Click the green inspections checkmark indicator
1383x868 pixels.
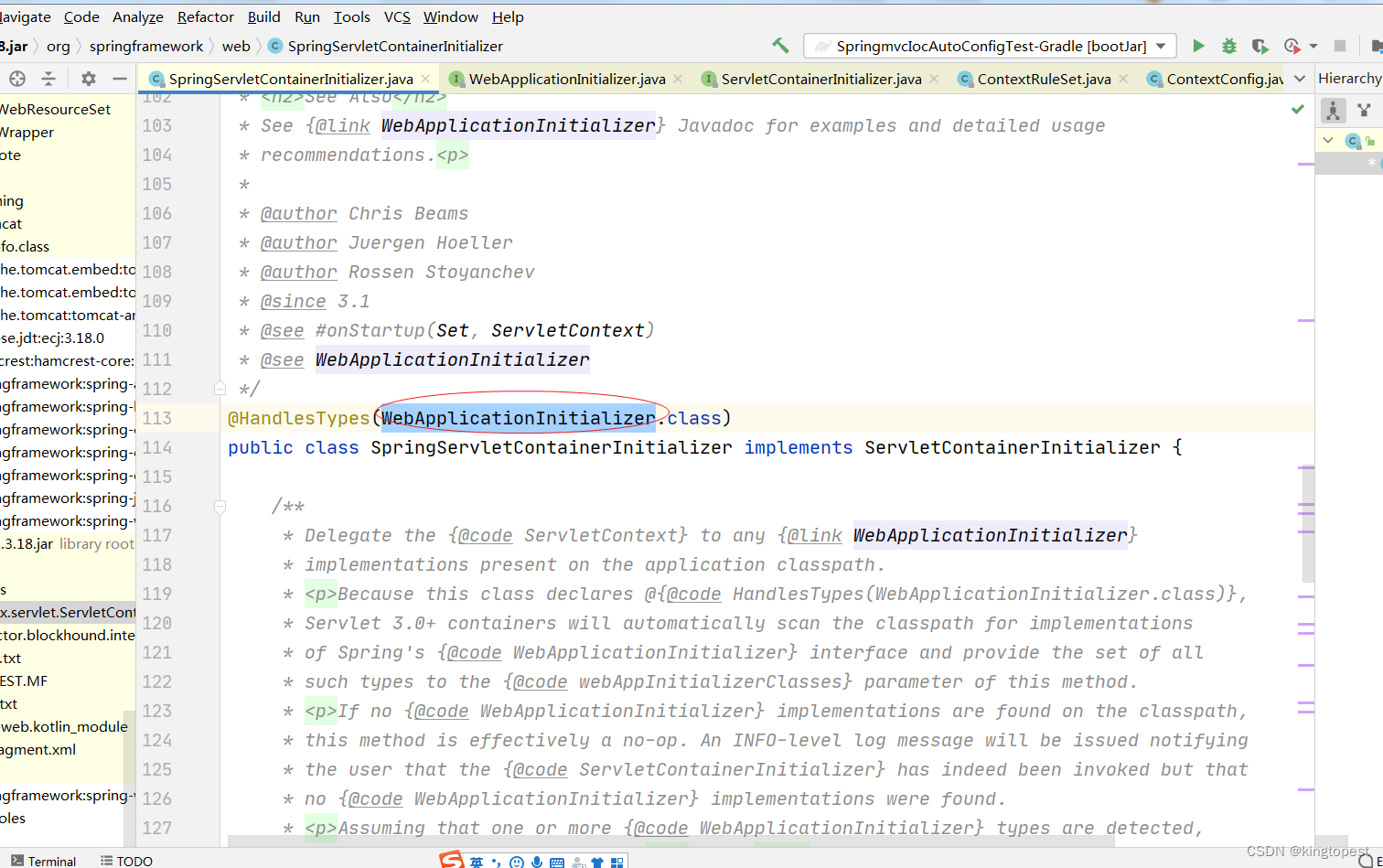[1297, 108]
